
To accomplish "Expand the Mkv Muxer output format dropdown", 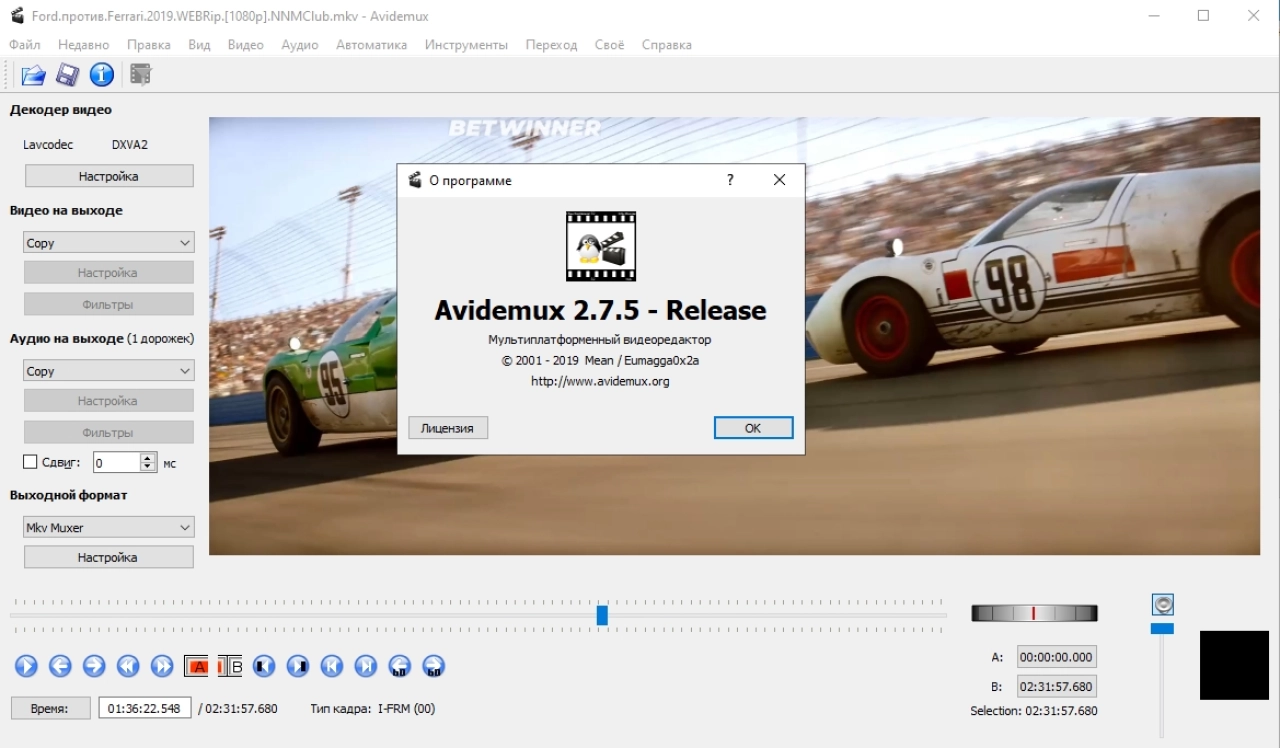I will click(108, 527).
